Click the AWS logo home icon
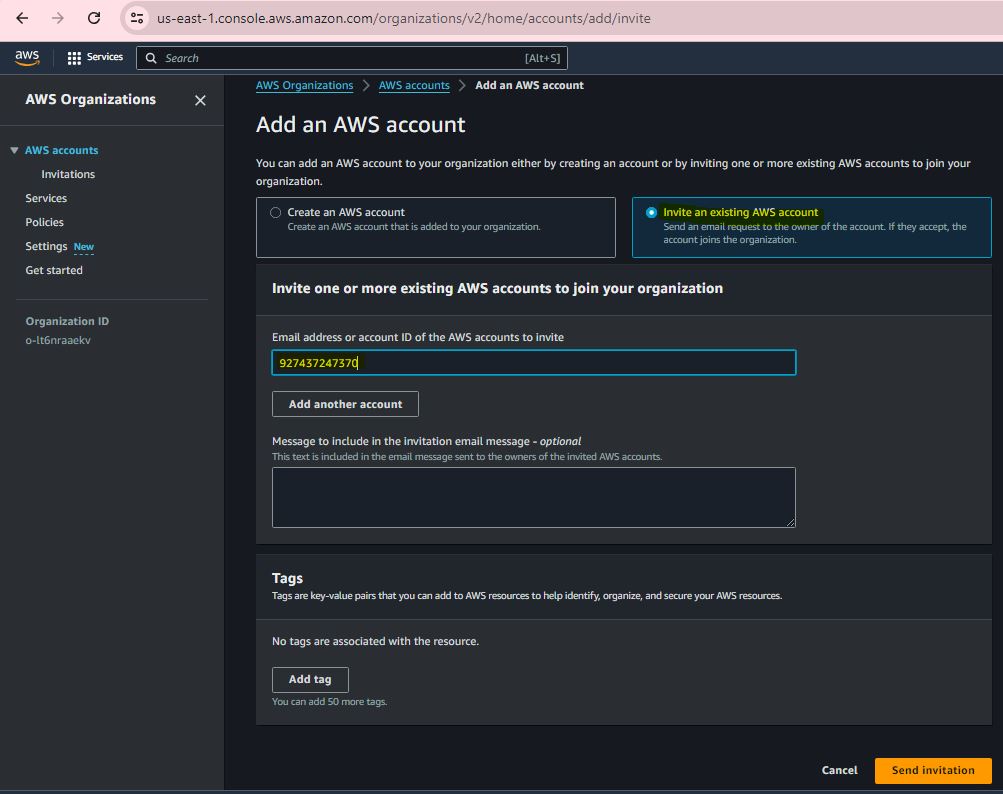This screenshot has width=1003, height=794. click(x=27, y=58)
